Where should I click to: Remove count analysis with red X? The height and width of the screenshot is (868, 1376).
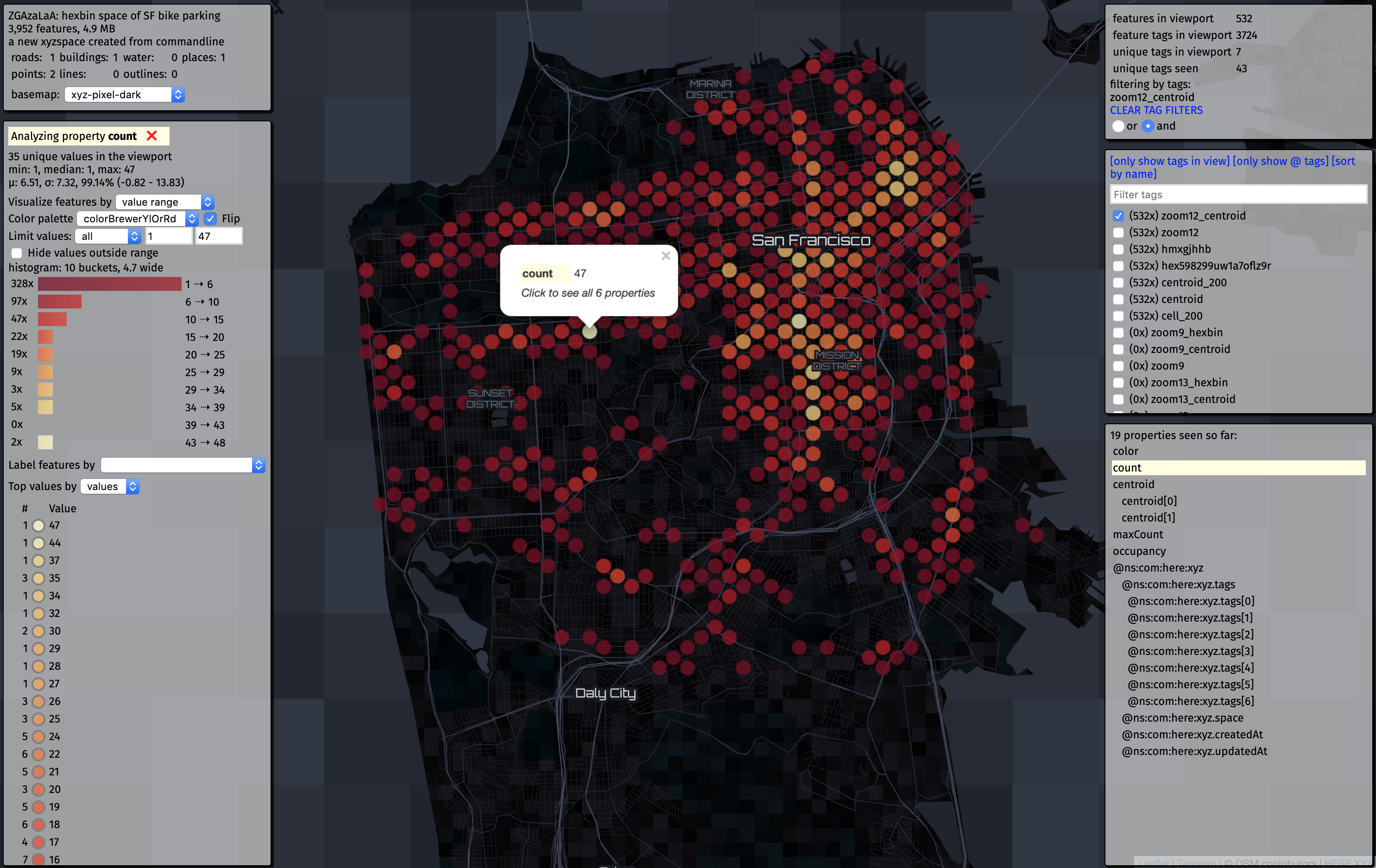tap(151, 135)
